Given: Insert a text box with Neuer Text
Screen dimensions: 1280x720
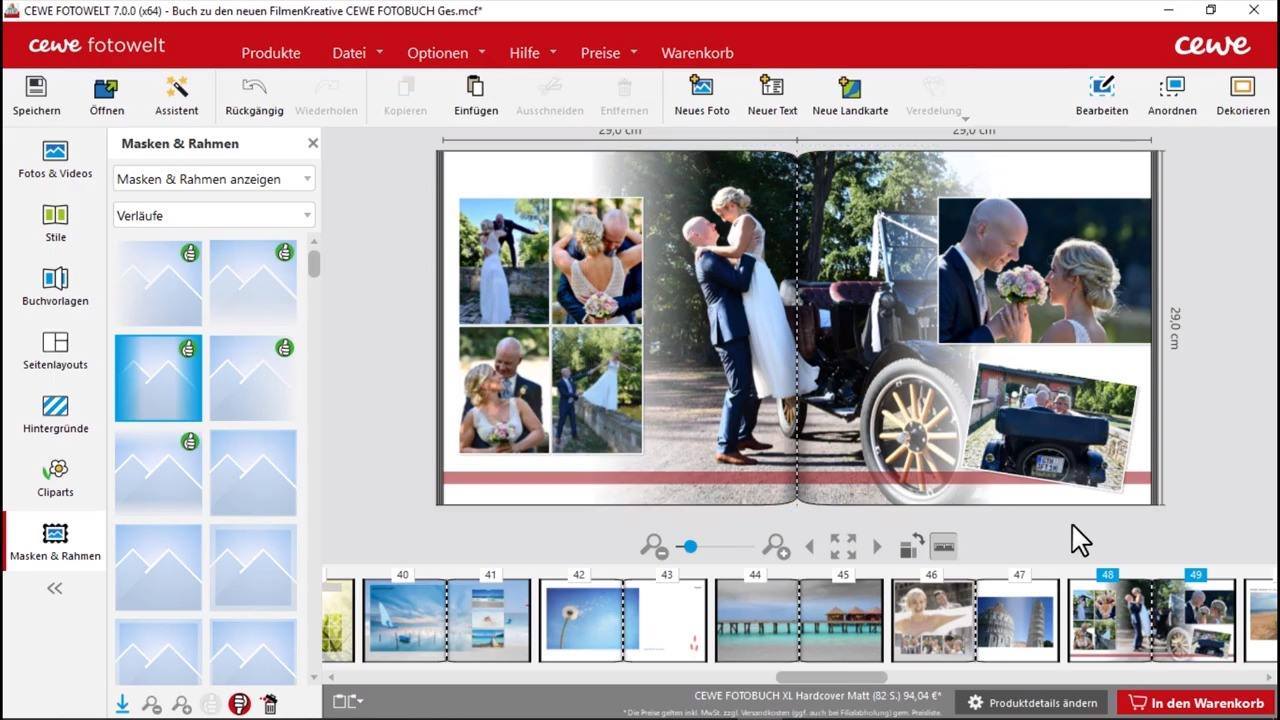Looking at the screenshot, I should click(772, 96).
